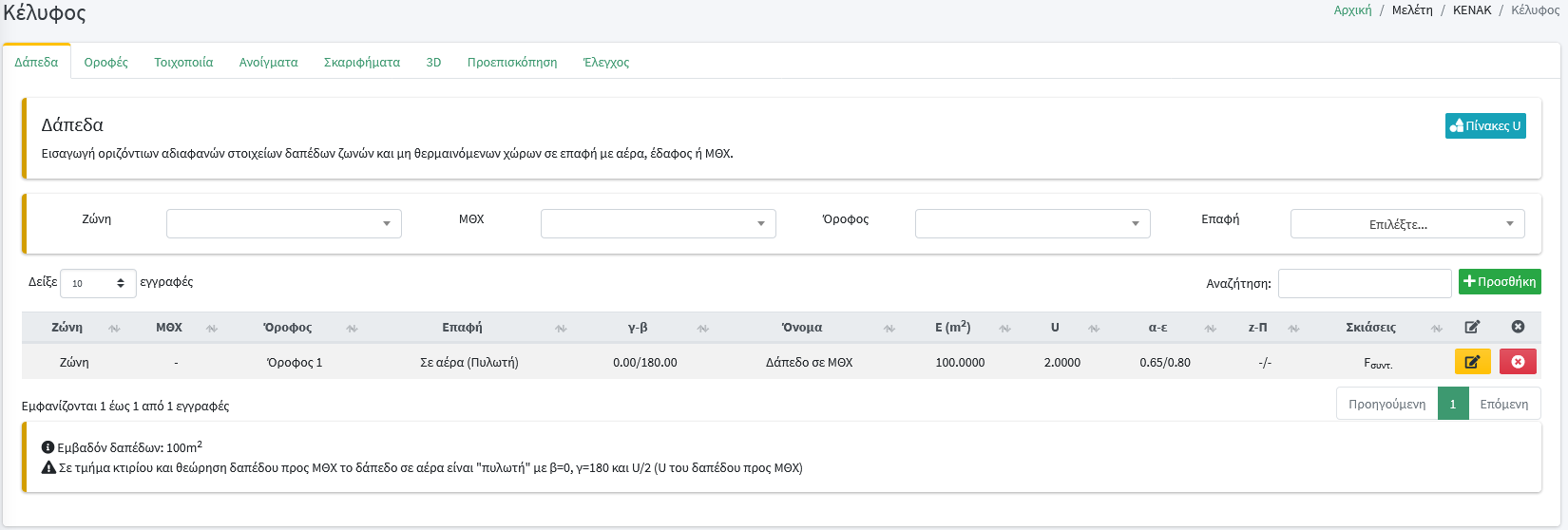1568x530 pixels.
Task: Change the number of entries shown selector
Action: (98, 283)
